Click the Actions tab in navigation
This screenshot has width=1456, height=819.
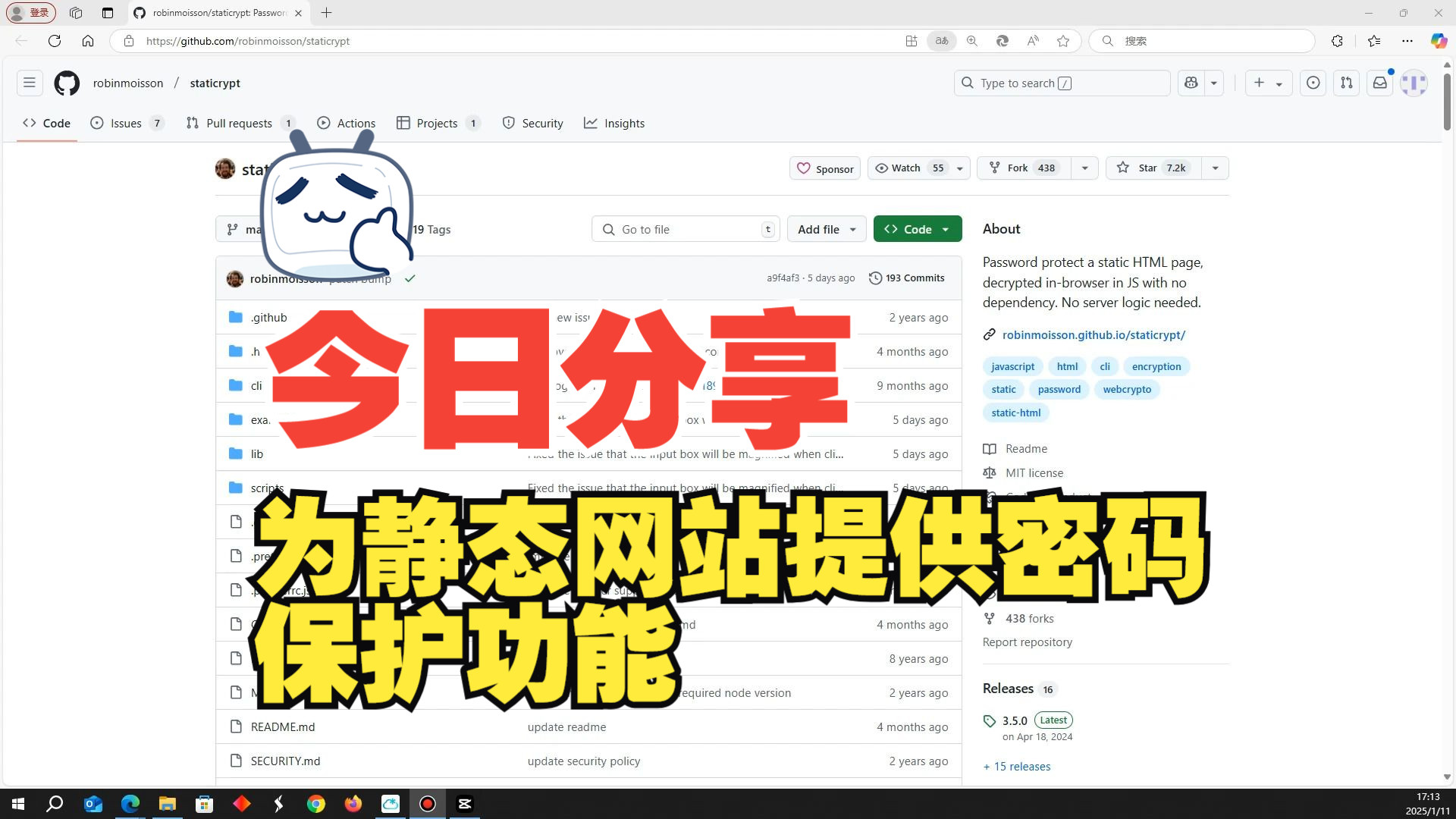click(355, 123)
